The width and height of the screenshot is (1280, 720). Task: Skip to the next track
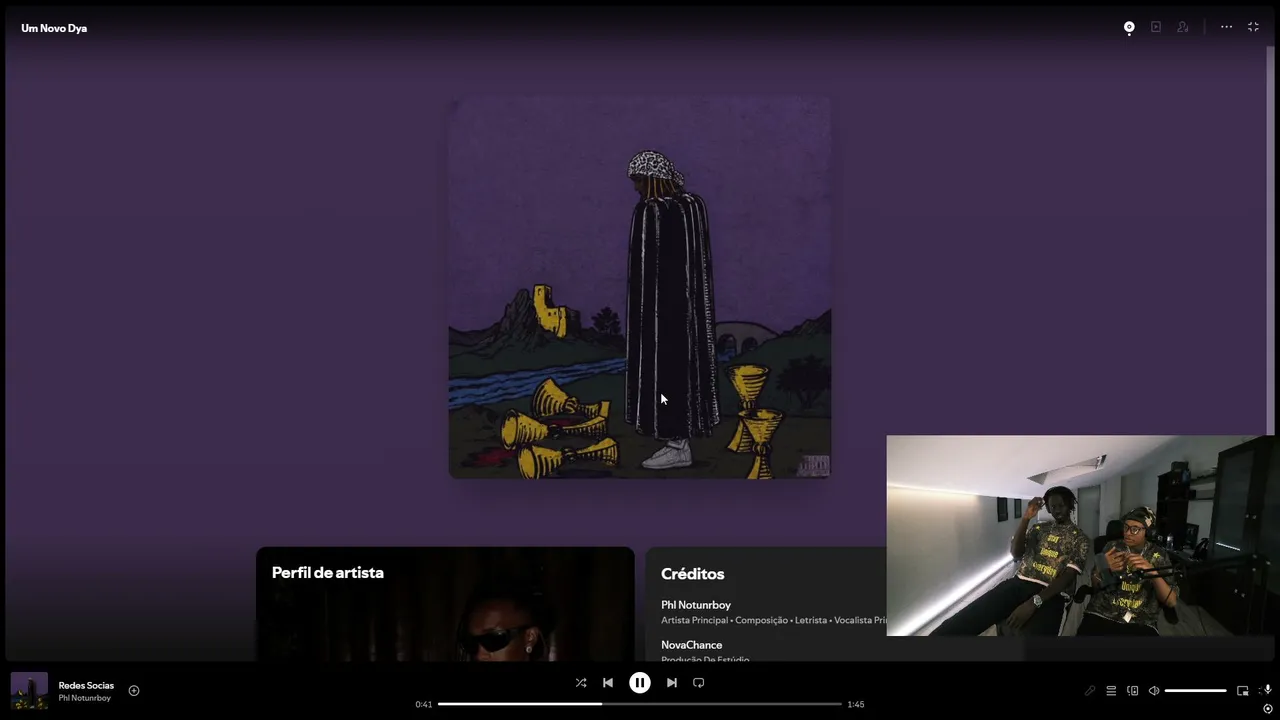672,683
